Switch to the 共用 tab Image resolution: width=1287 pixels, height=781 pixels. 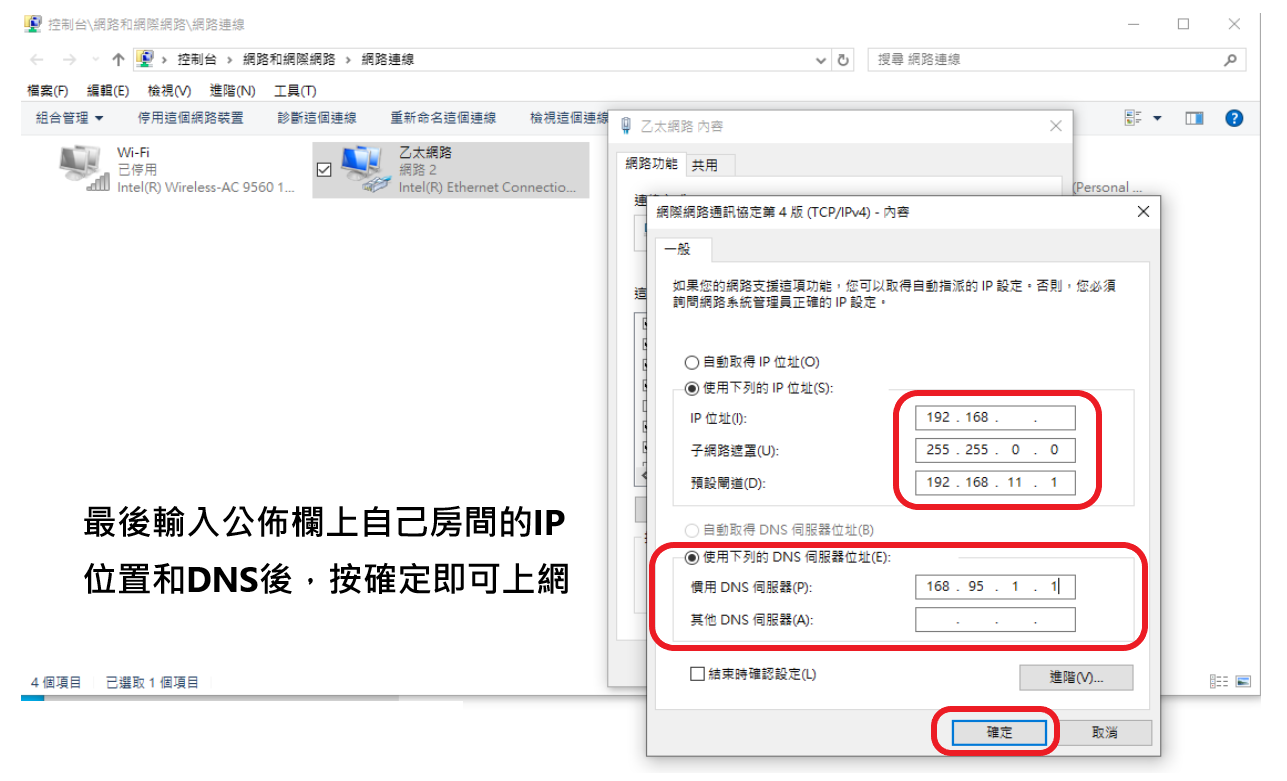[x=705, y=165]
